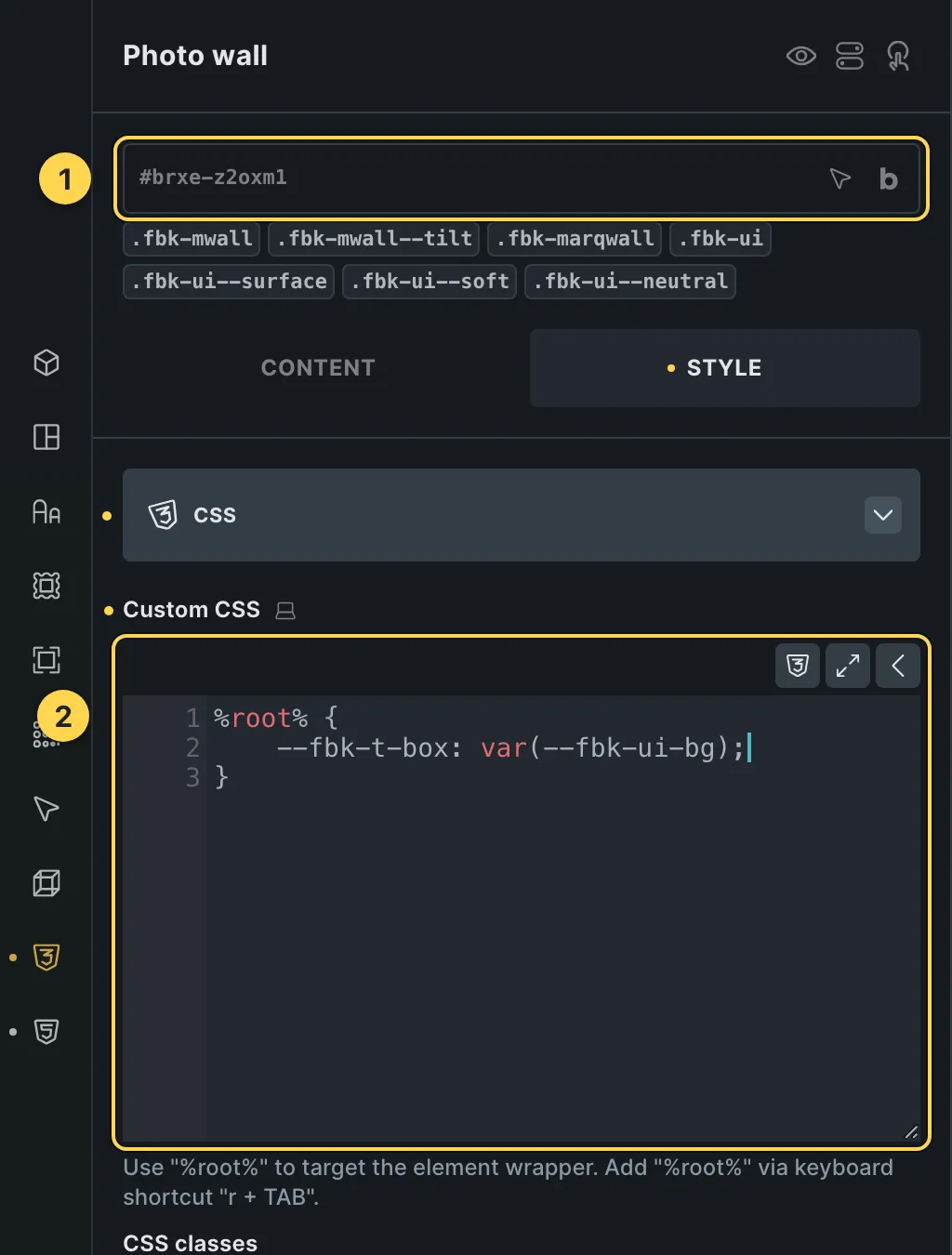
Task: Collapse the CSS section chevron
Action: (x=883, y=515)
